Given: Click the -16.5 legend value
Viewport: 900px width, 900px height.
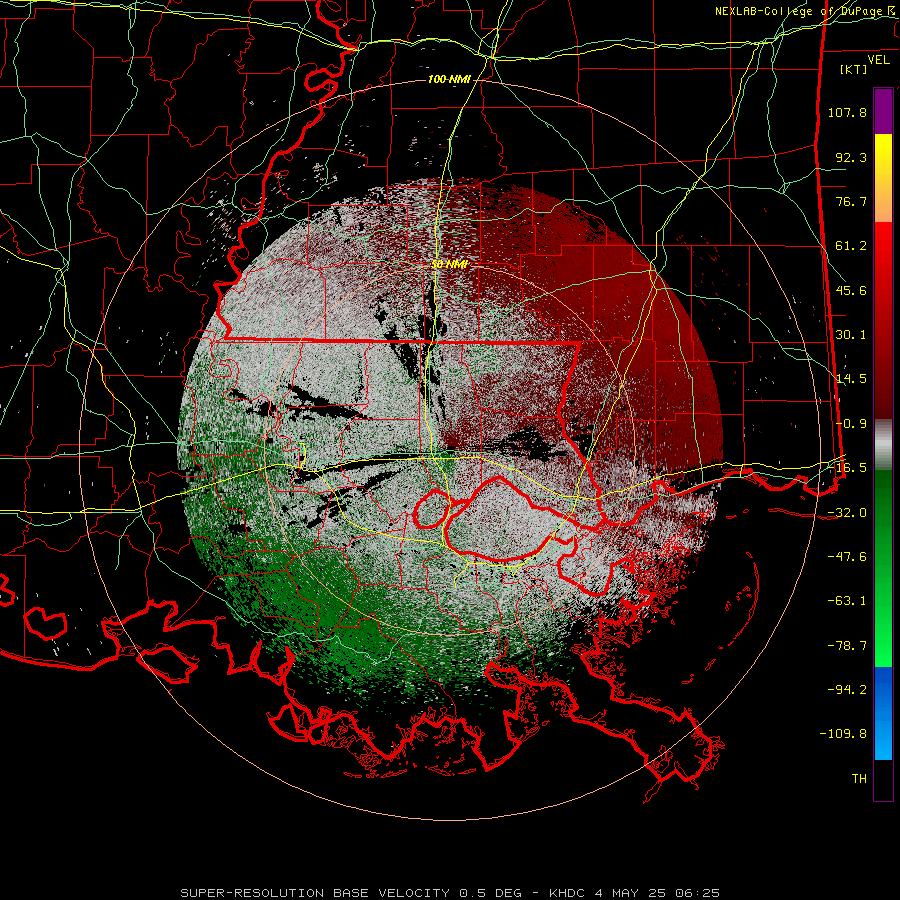Looking at the screenshot, I should click(847, 468).
